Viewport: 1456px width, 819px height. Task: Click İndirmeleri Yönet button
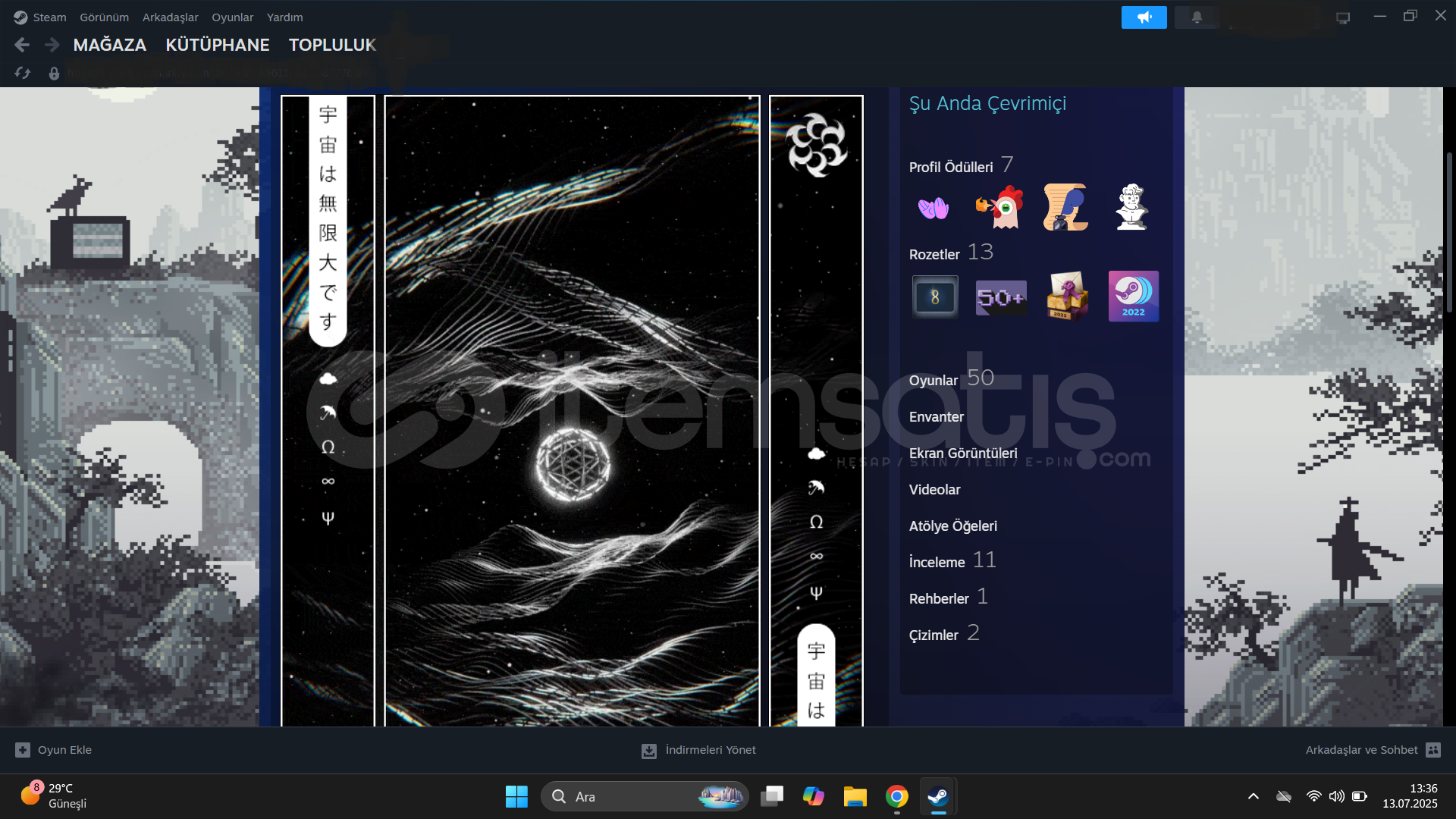coord(698,750)
